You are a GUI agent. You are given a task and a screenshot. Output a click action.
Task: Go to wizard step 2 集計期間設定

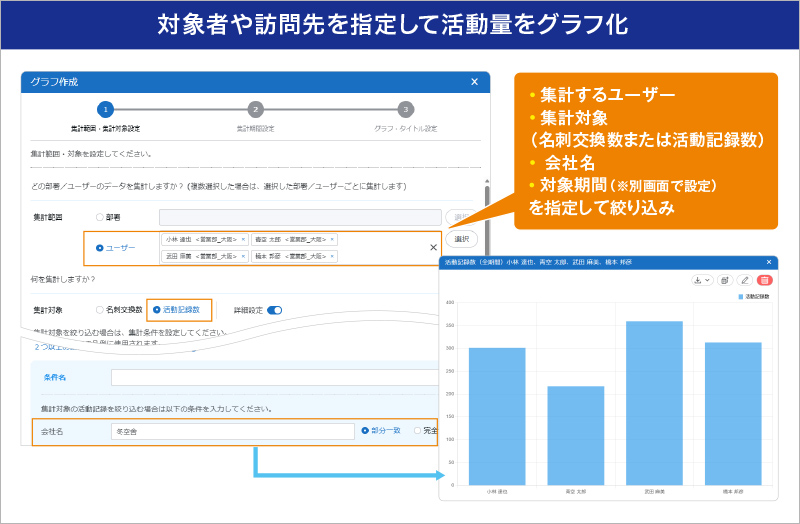(x=256, y=109)
